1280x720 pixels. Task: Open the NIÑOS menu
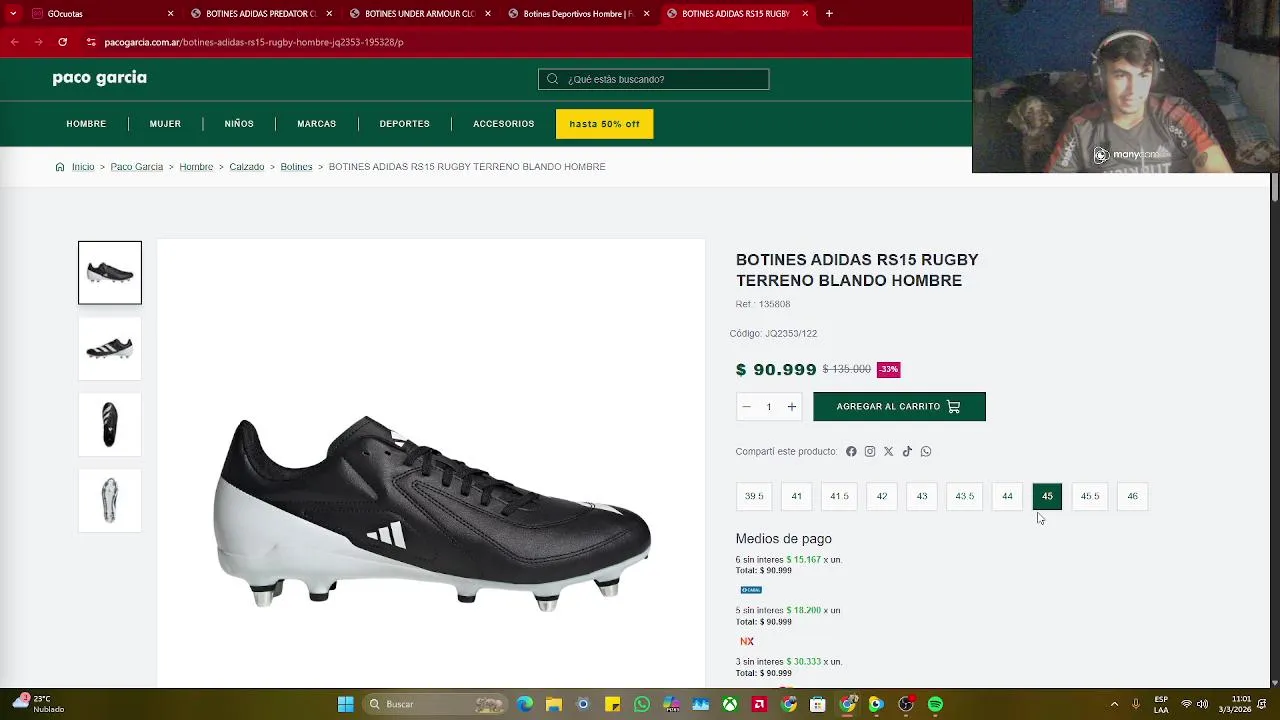(239, 124)
